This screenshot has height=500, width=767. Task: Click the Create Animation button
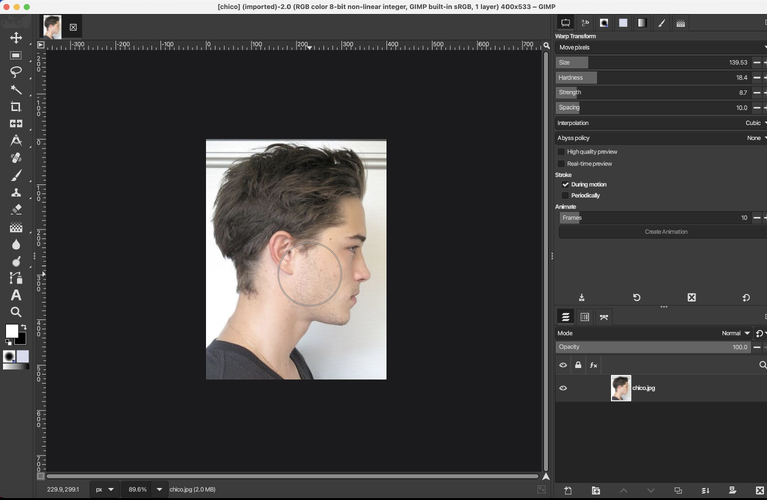tap(665, 232)
